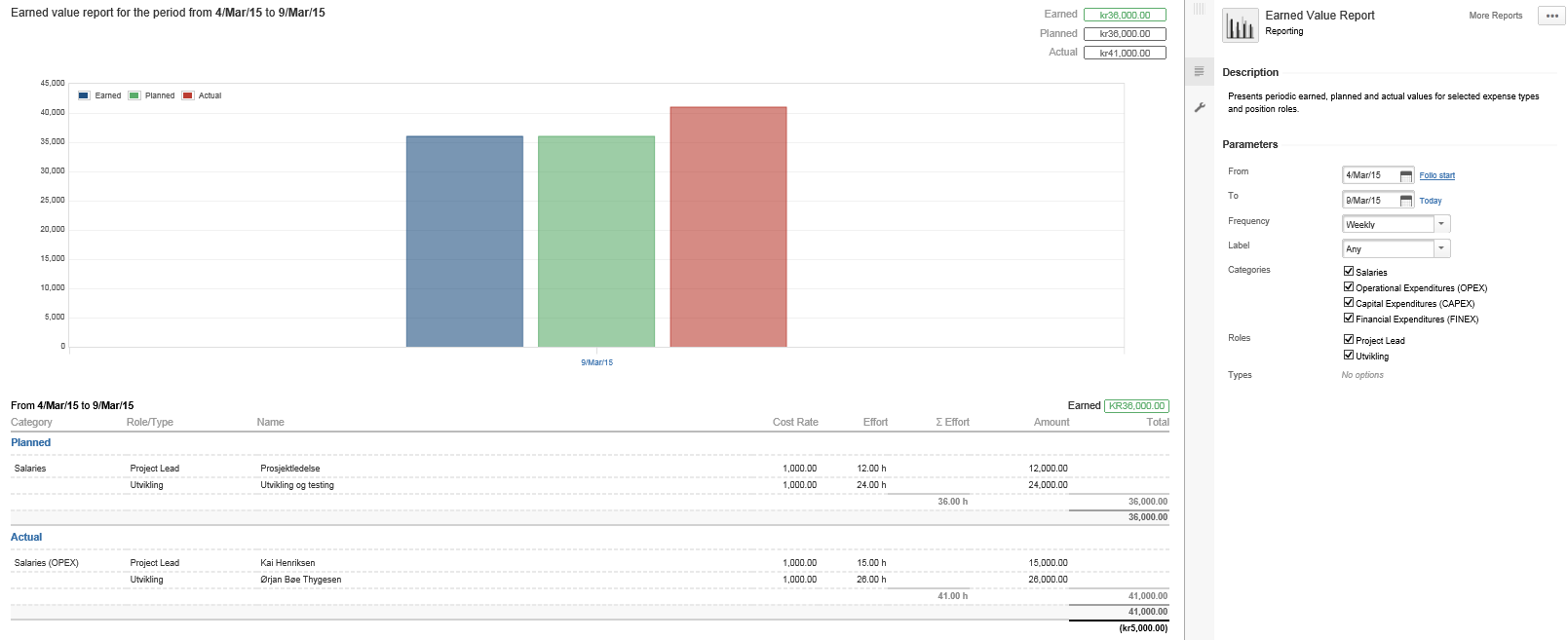Click the 9/Mar/15 chart axis label
Screen dimensions: 1568x640
[x=596, y=362]
